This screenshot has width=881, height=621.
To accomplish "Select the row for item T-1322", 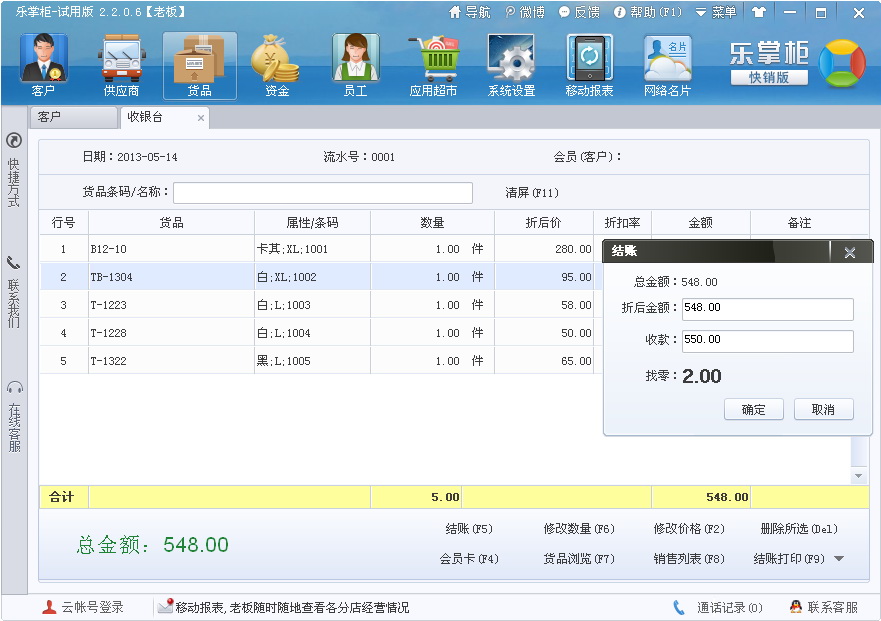I will [x=321, y=361].
